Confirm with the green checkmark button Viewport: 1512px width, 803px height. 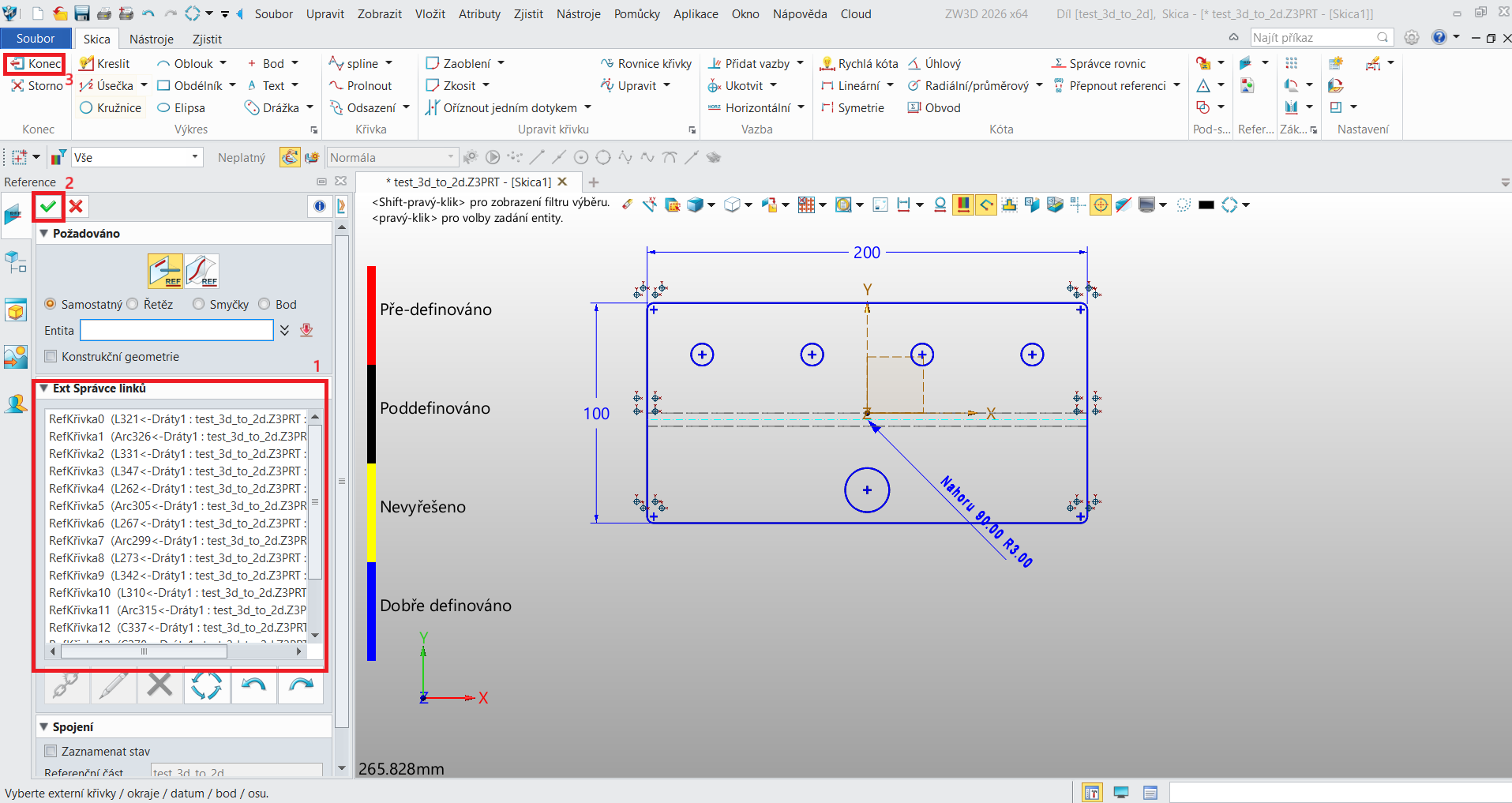(x=48, y=206)
